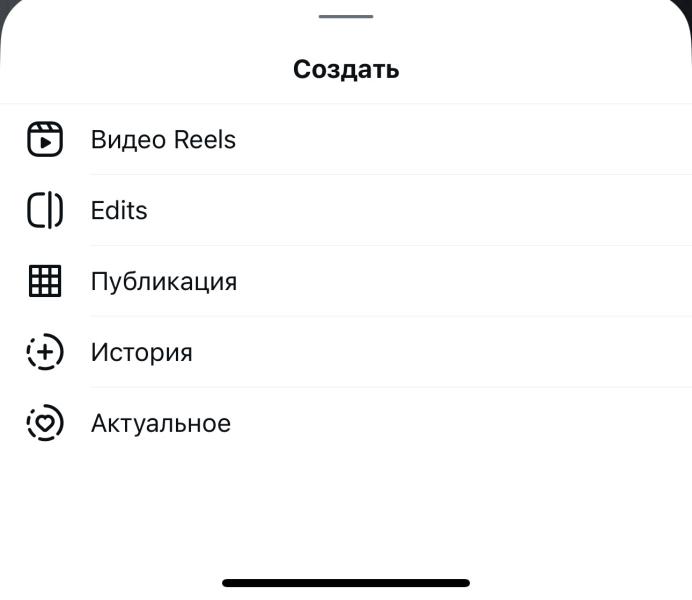Tap the dashed heart Актуальное icon
The width and height of the screenshot is (692, 600).
44,424
